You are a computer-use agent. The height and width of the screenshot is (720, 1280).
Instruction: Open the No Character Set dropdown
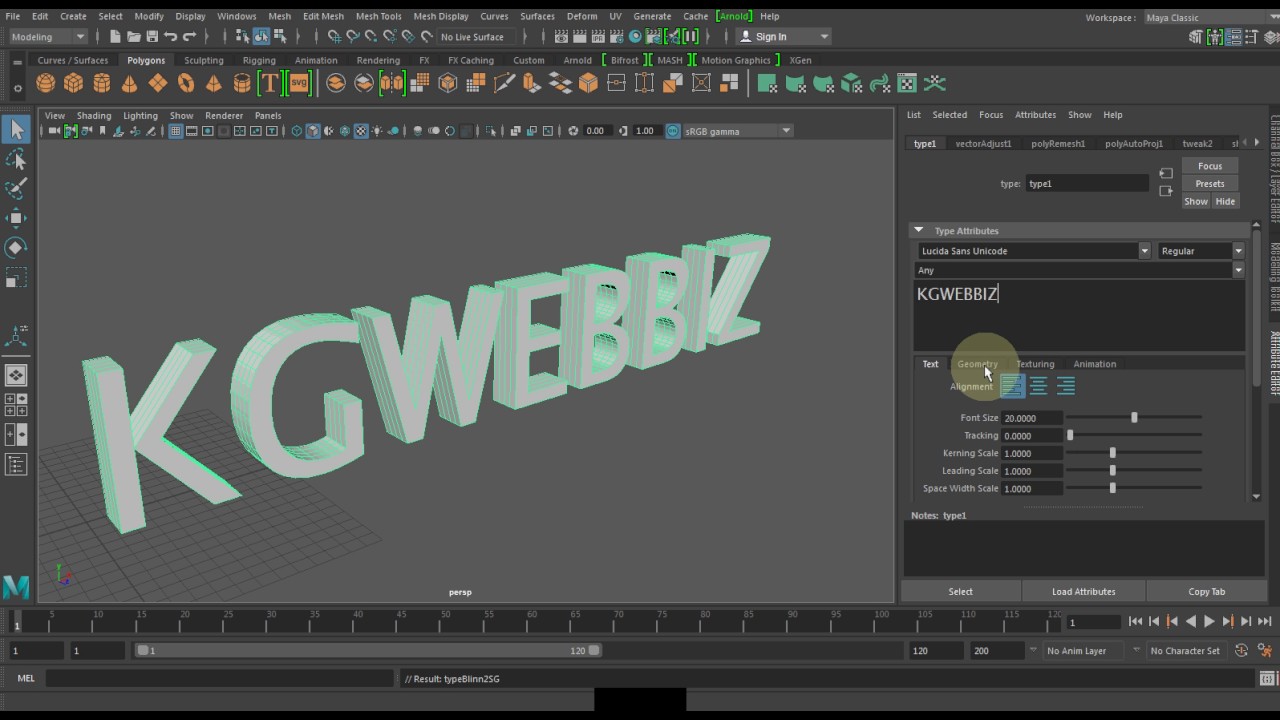point(1186,651)
